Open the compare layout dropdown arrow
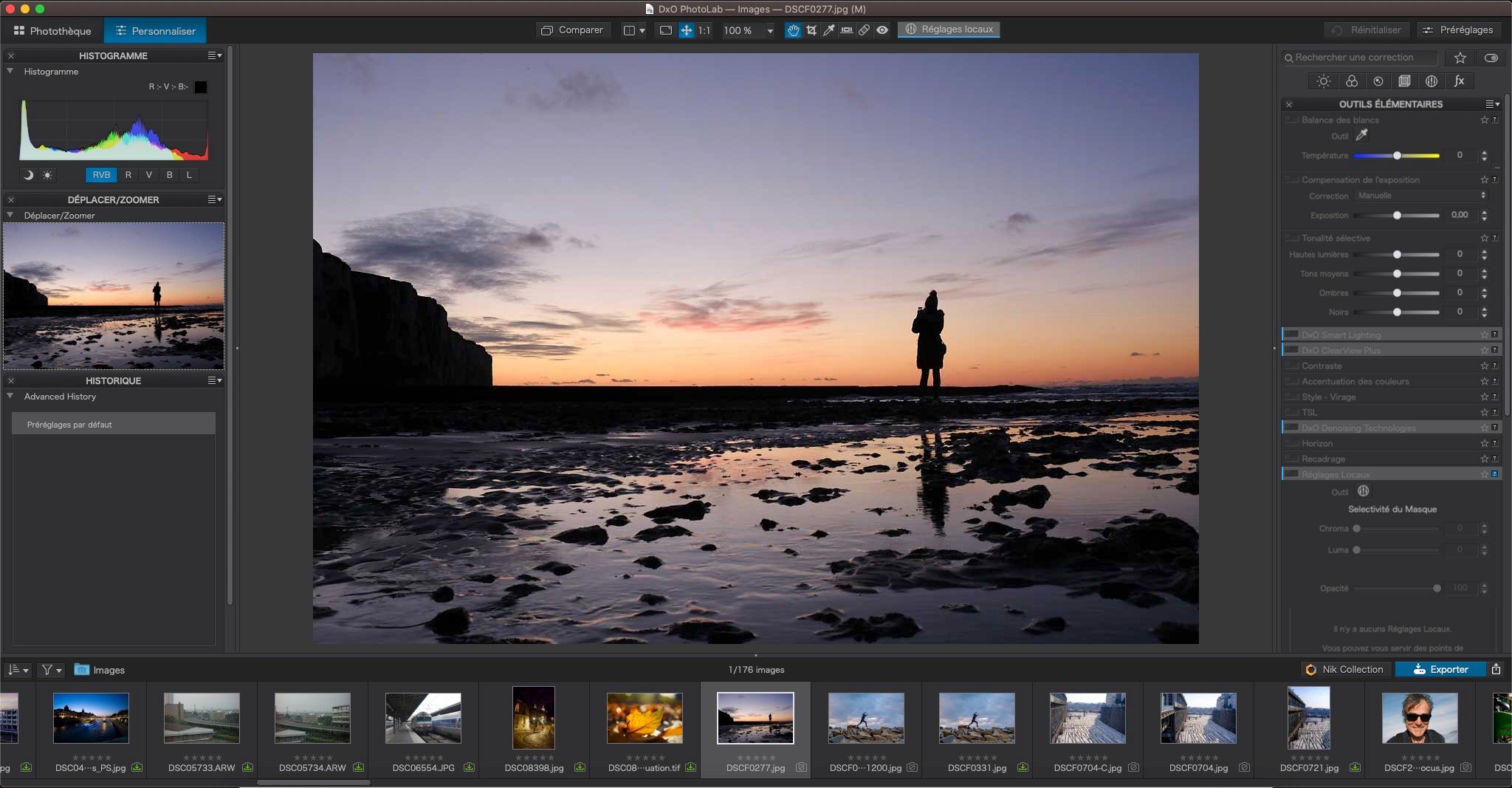 pyautogui.click(x=642, y=30)
